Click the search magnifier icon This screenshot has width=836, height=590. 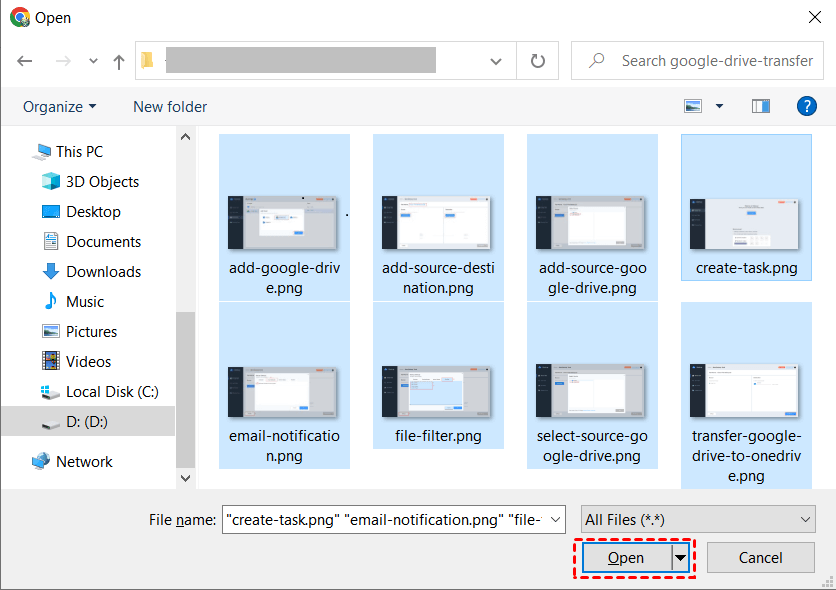(x=594, y=60)
